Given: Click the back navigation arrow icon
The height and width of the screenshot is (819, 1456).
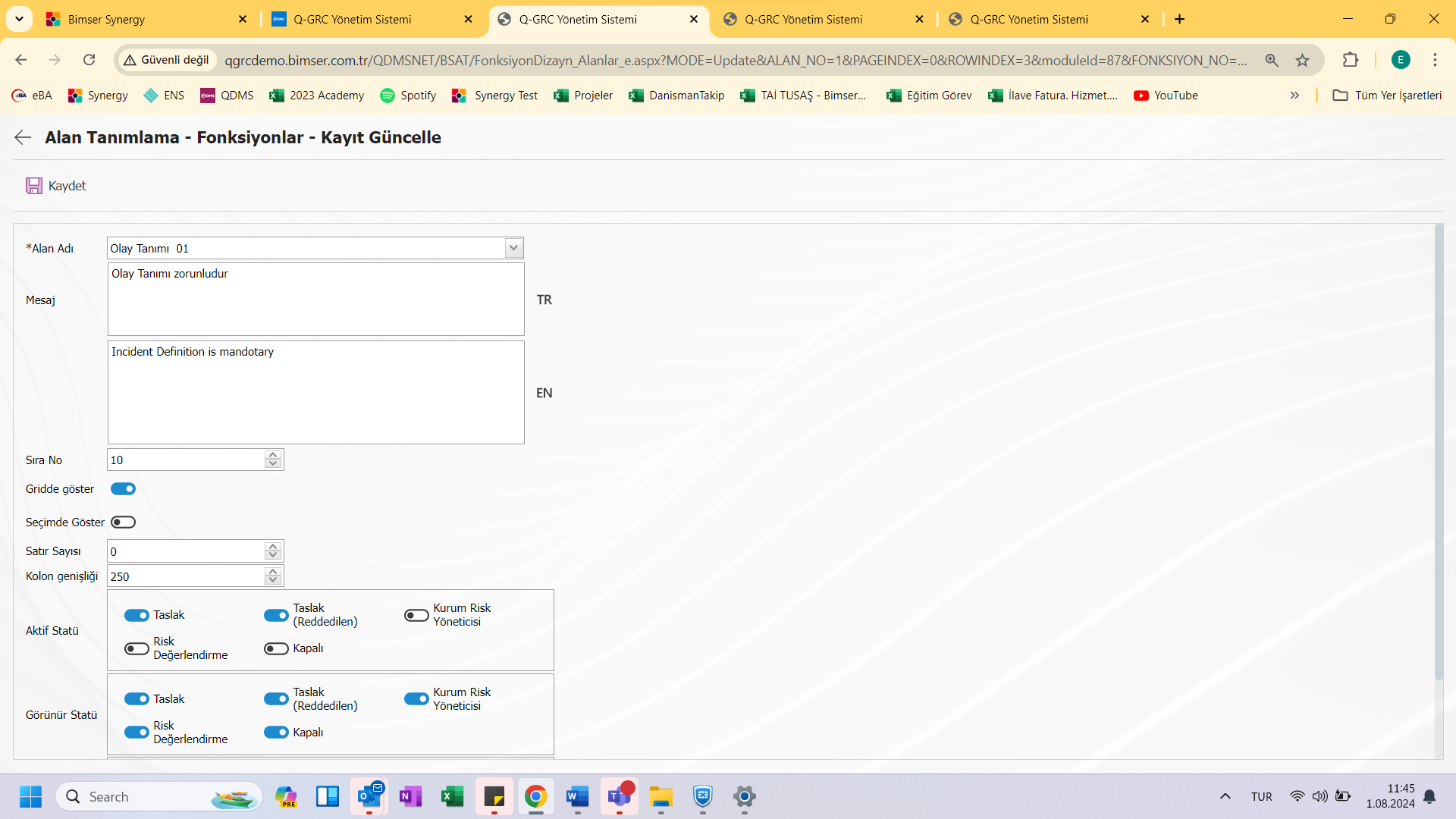Looking at the screenshot, I should [22, 138].
